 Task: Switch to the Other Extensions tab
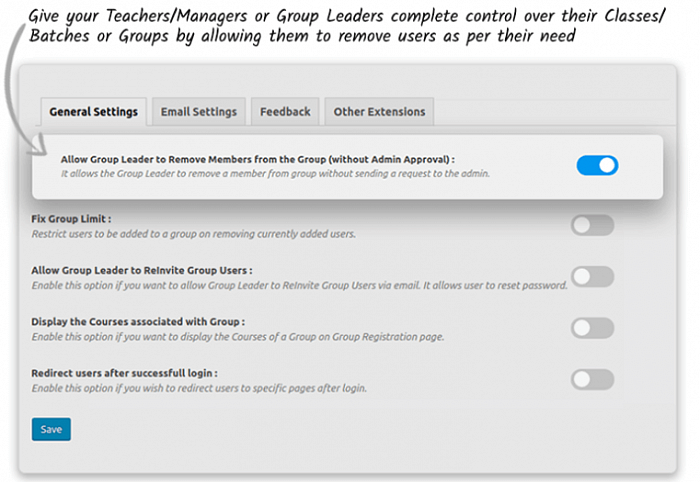pos(379,112)
